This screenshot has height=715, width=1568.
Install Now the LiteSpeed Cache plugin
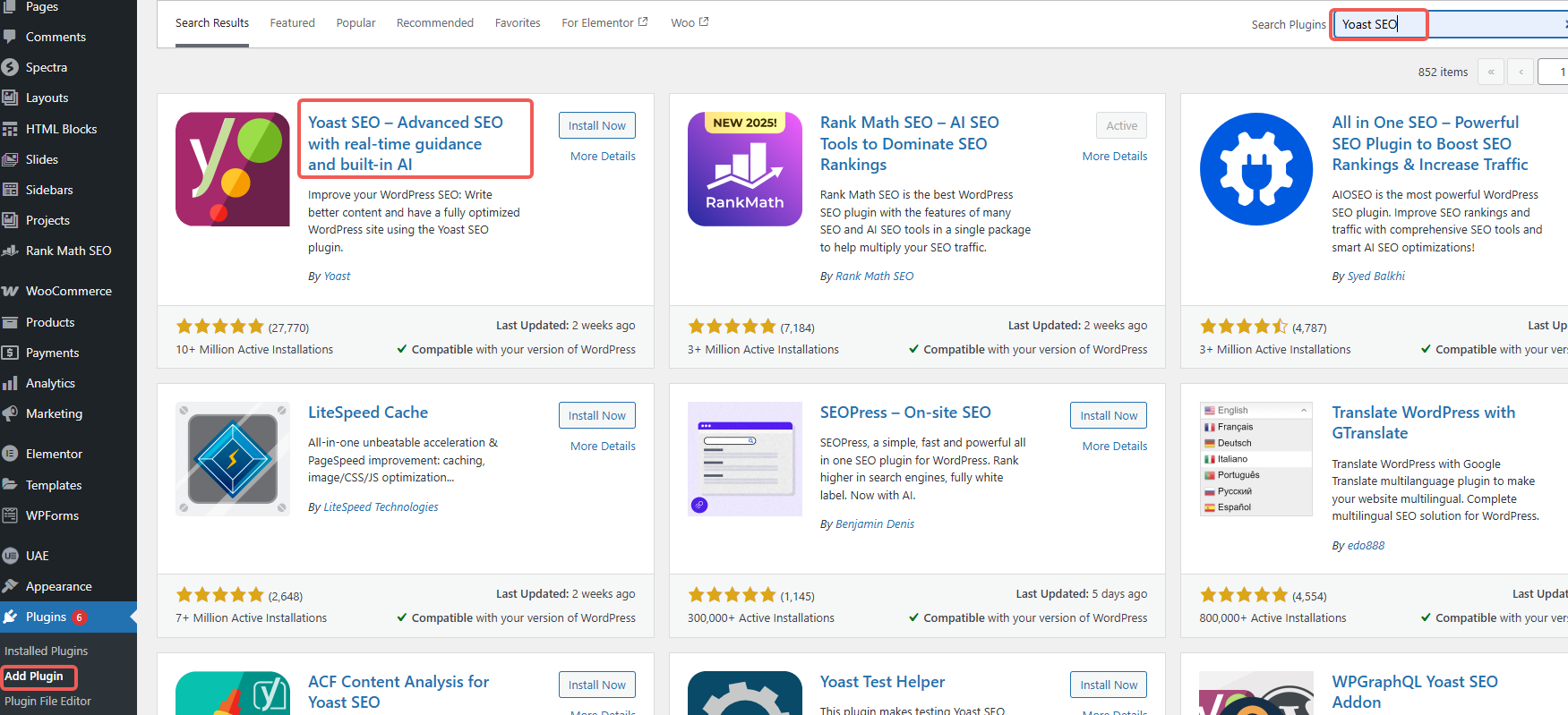point(597,415)
